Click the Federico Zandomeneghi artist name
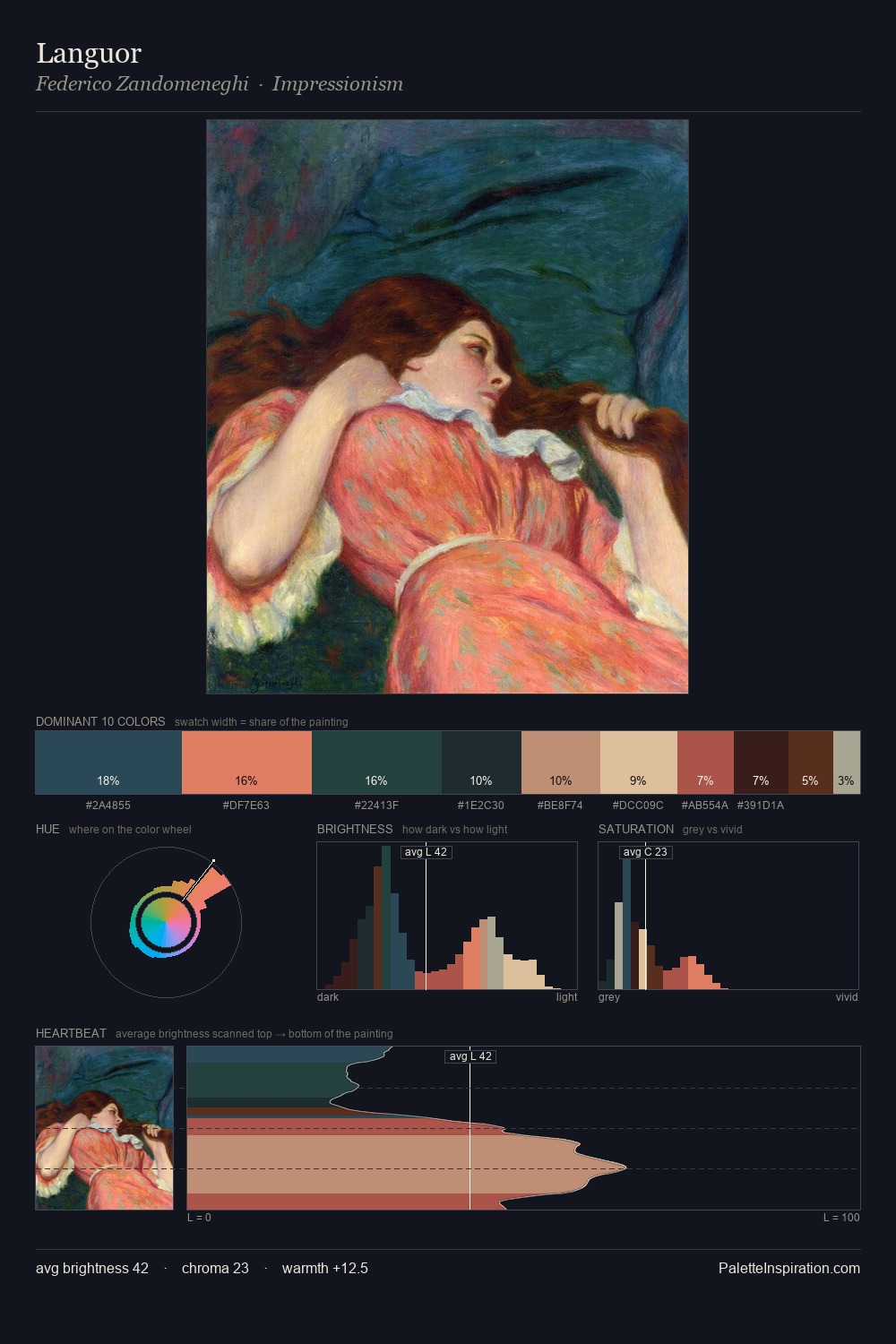 (142, 84)
